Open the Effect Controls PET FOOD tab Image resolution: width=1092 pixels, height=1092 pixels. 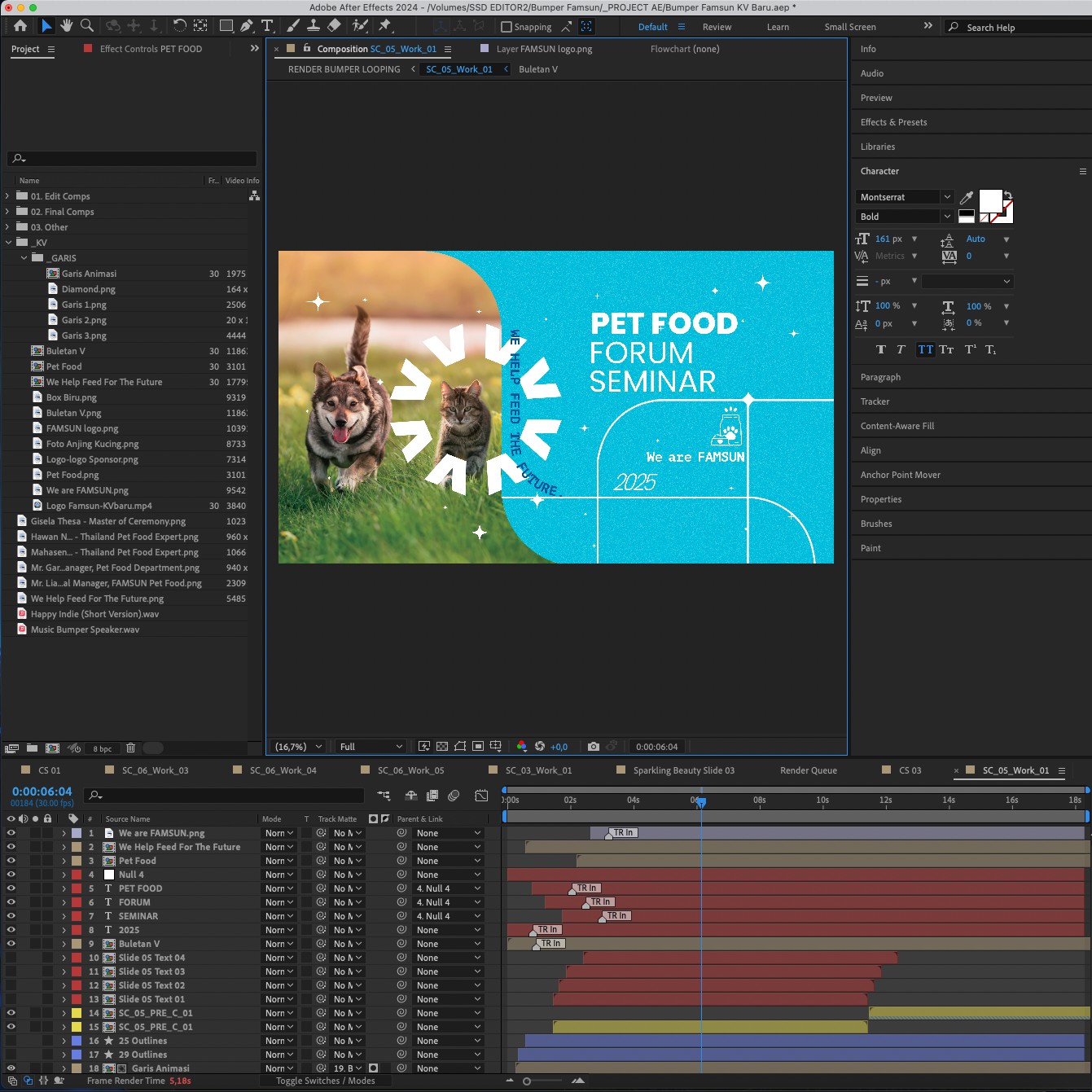[x=151, y=49]
